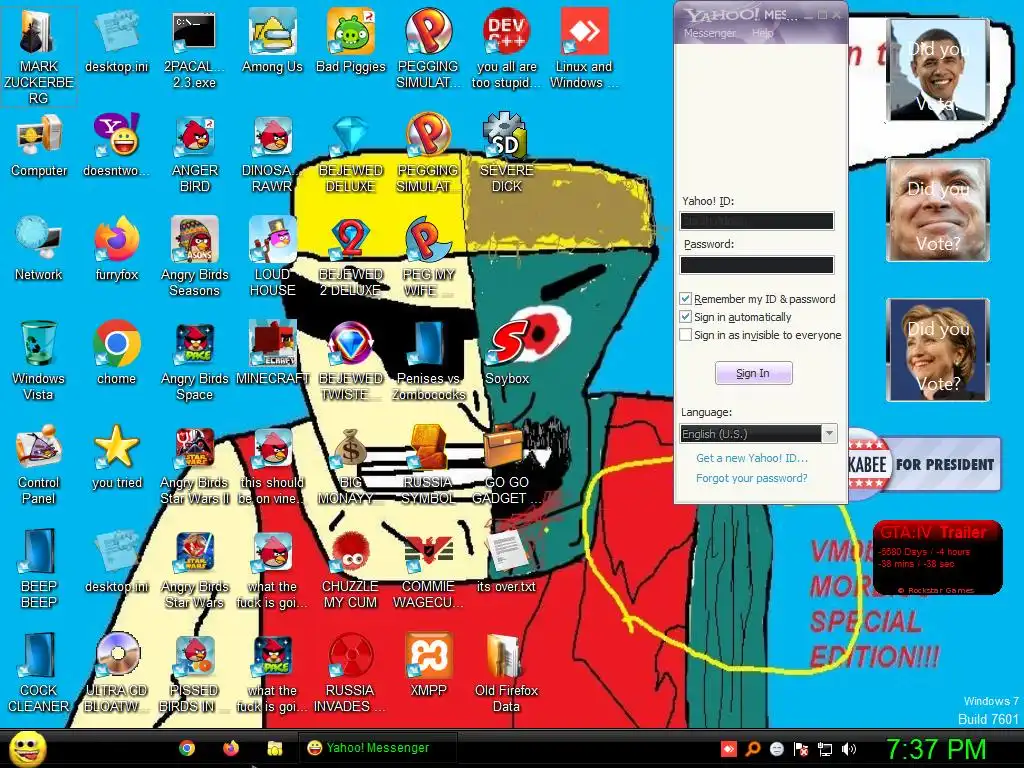Click the tray volume speaker icon
The width and height of the screenshot is (1024, 768).
click(849, 749)
